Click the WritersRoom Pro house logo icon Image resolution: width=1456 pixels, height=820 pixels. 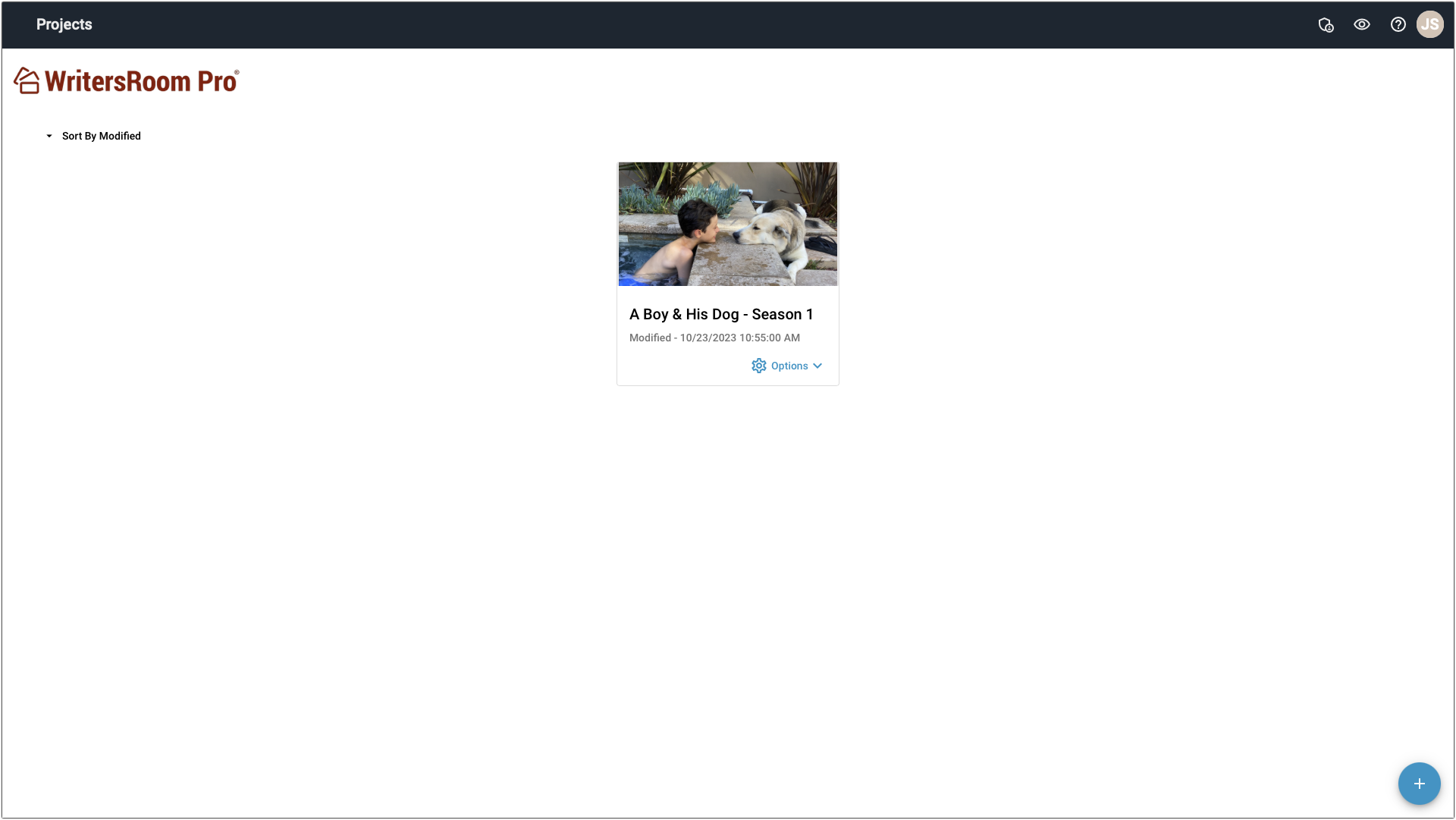(x=27, y=80)
